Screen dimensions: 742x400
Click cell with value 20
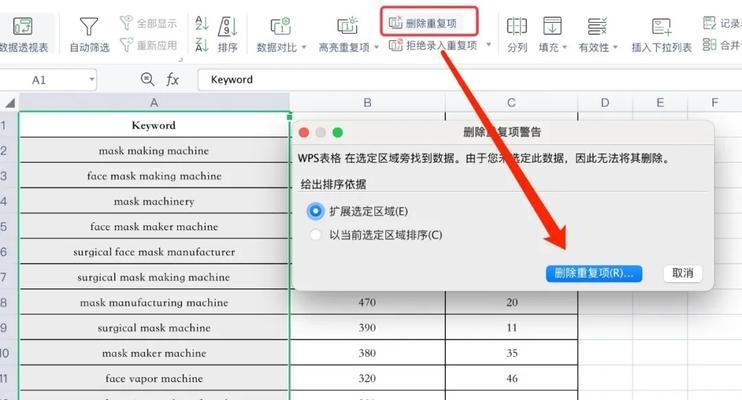[x=512, y=302]
